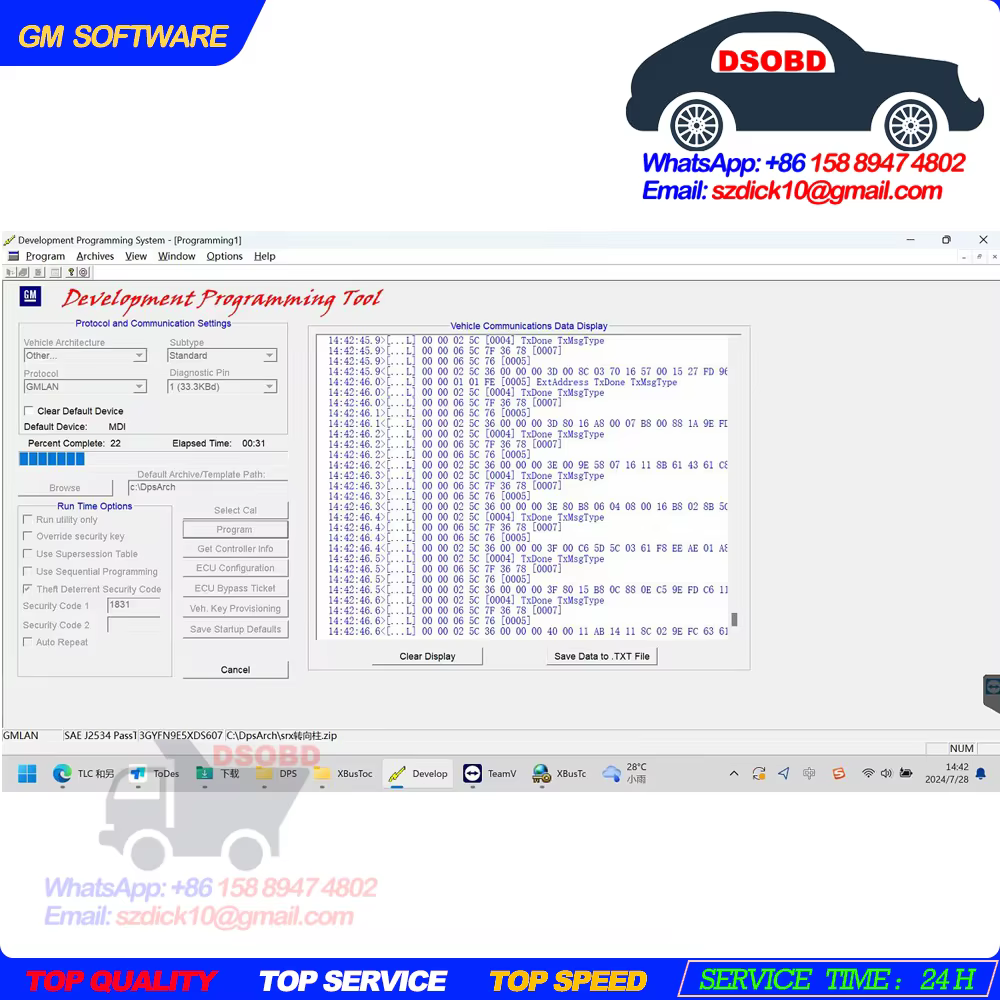Click the third toolbar icon under the View menu
This screenshot has height=1000, width=1000.
click(x=39, y=272)
